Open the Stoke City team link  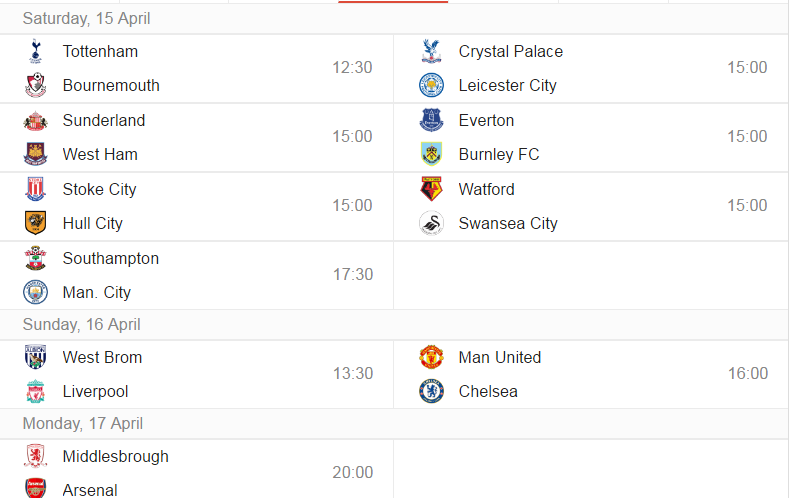(x=100, y=190)
